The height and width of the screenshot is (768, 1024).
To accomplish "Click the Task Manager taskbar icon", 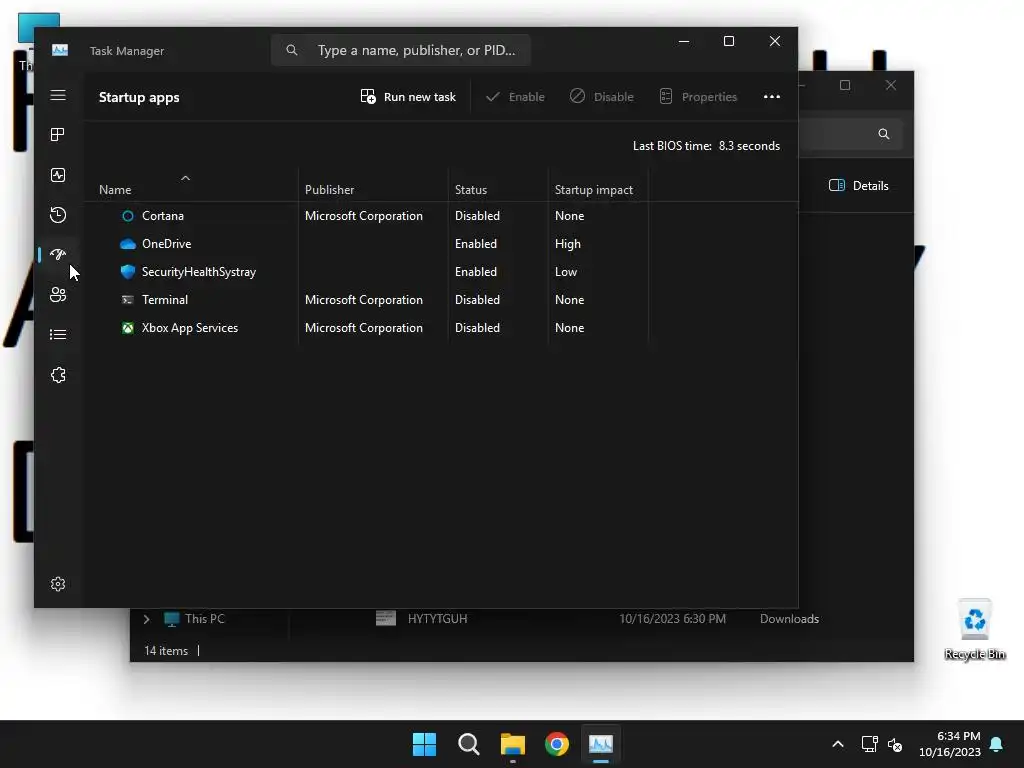I will [601, 744].
